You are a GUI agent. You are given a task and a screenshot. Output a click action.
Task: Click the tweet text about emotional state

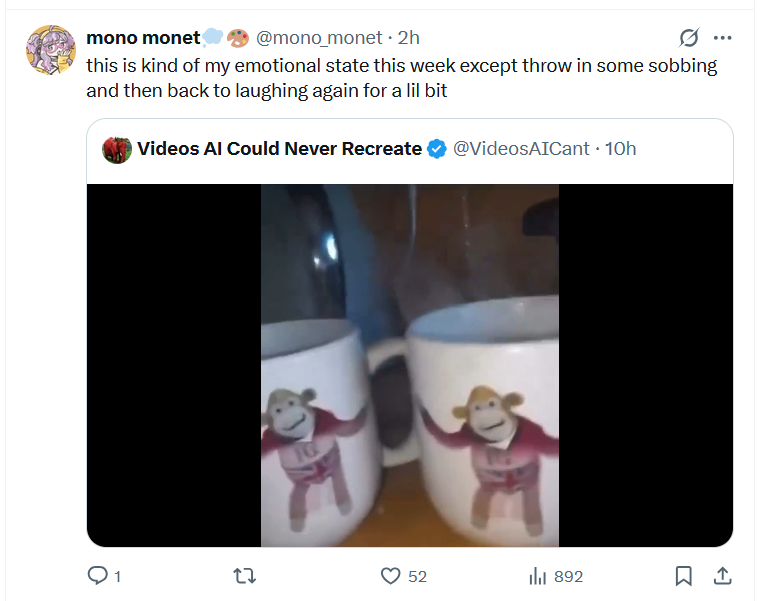402,78
